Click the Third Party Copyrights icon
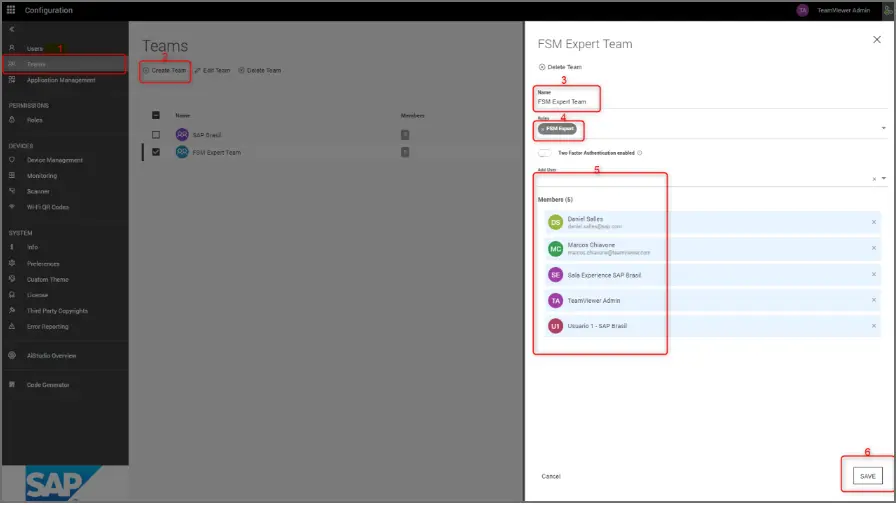Image resolution: width=896 pixels, height=505 pixels. 11,311
